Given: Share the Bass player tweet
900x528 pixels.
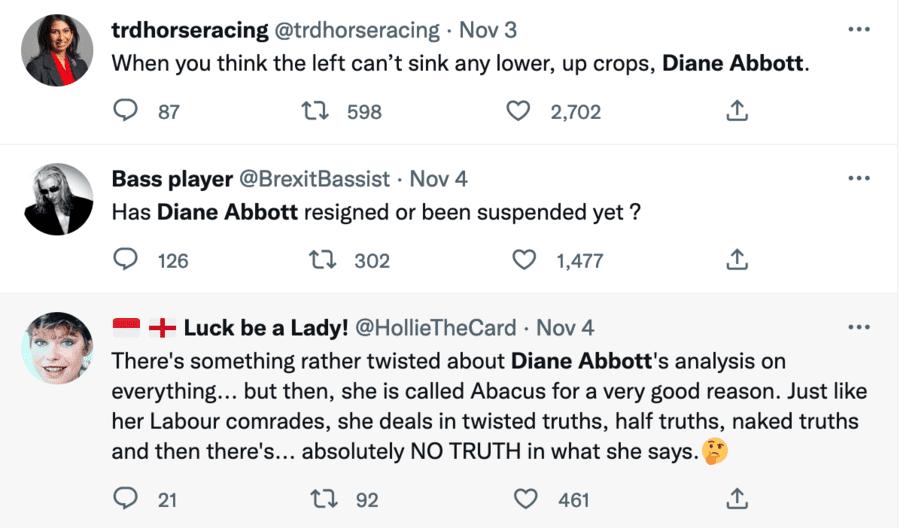Looking at the screenshot, I should [x=737, y=260].
